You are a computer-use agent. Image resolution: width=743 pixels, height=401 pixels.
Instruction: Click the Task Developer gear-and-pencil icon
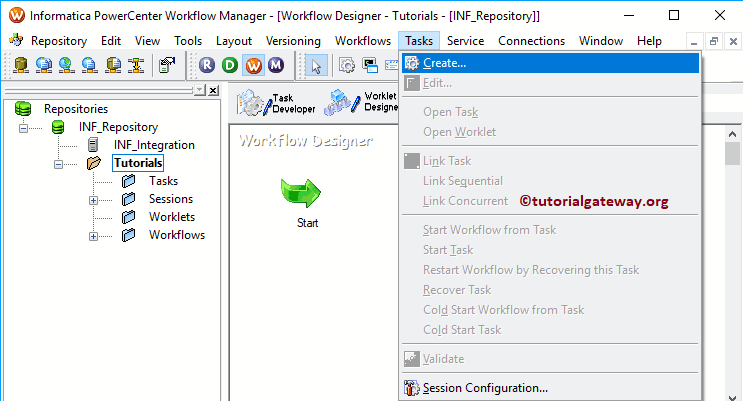[x=254, y=103]
